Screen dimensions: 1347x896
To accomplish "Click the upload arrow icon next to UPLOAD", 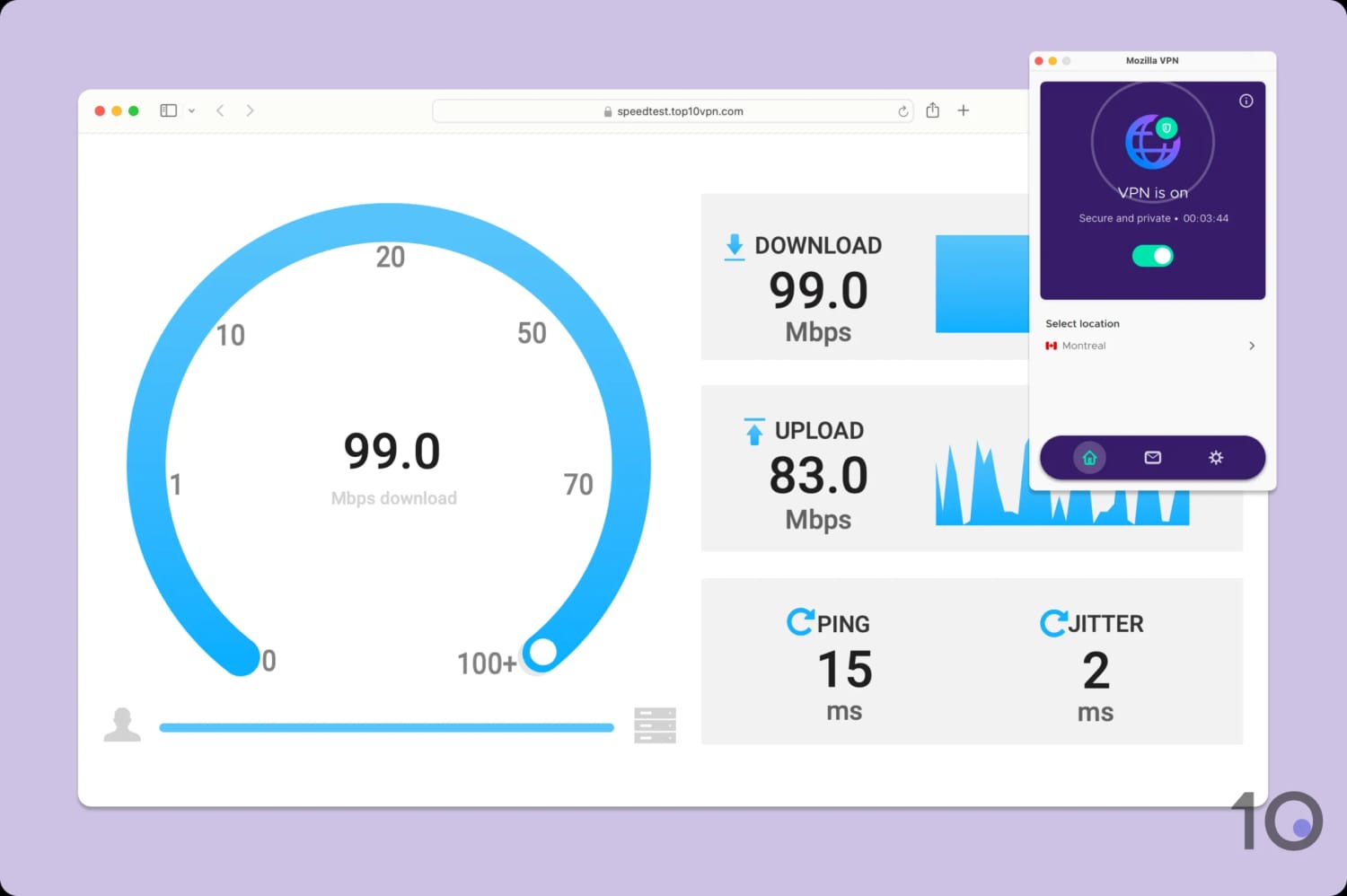I will click(x=753, y=430).
